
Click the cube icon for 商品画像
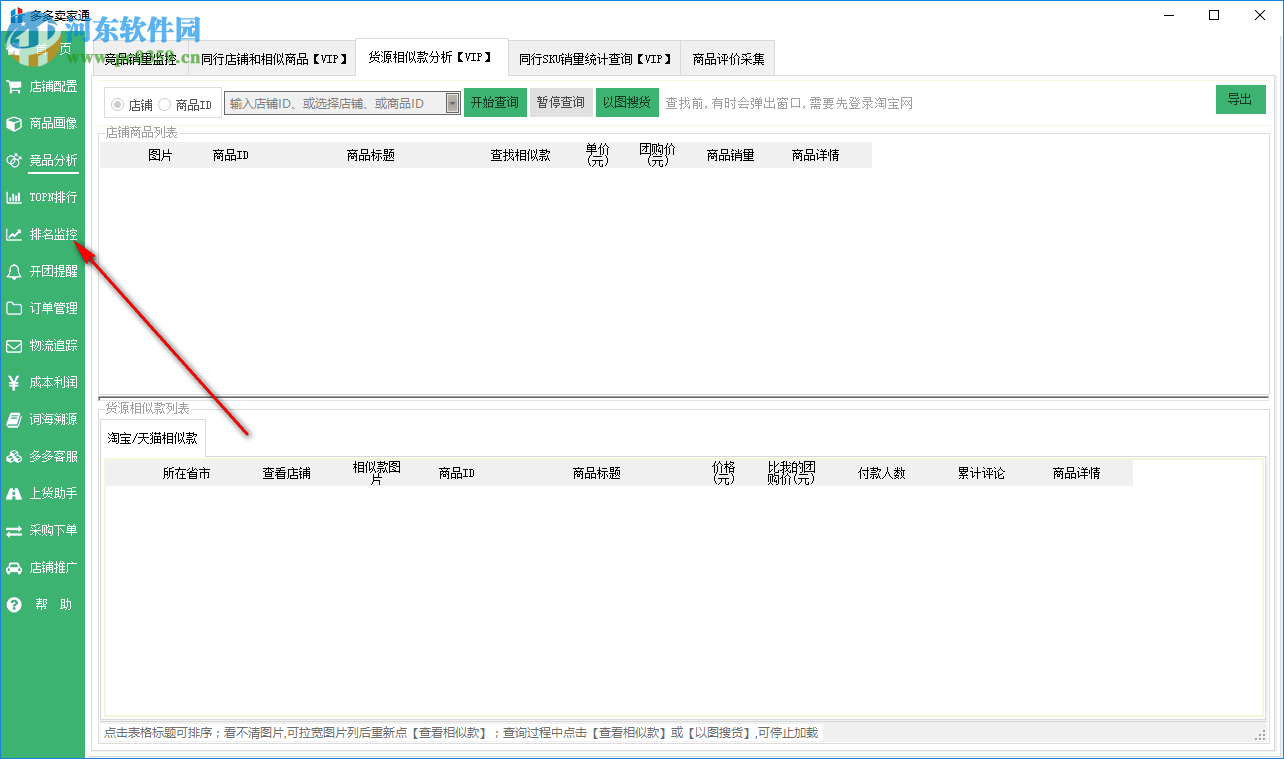(x=14, y=123)
